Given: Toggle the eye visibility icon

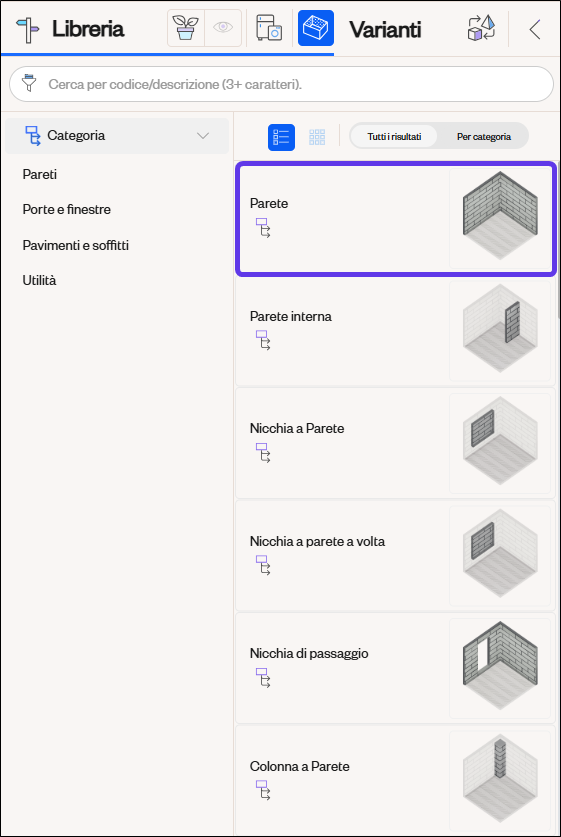Looking at the screenshot, I should pos(223,28).
